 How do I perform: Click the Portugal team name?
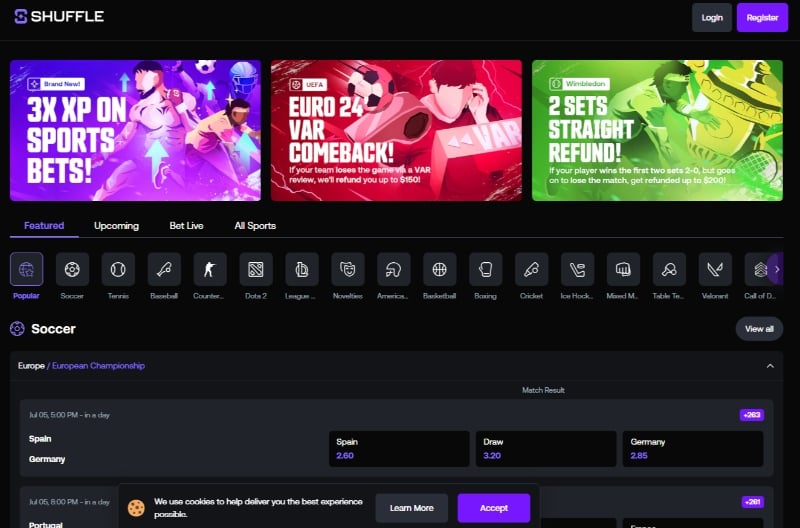(46, 524)
